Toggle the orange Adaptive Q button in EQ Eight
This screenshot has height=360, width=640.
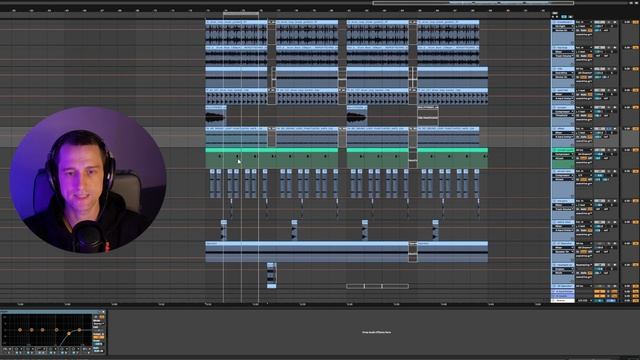coord(99,337)
